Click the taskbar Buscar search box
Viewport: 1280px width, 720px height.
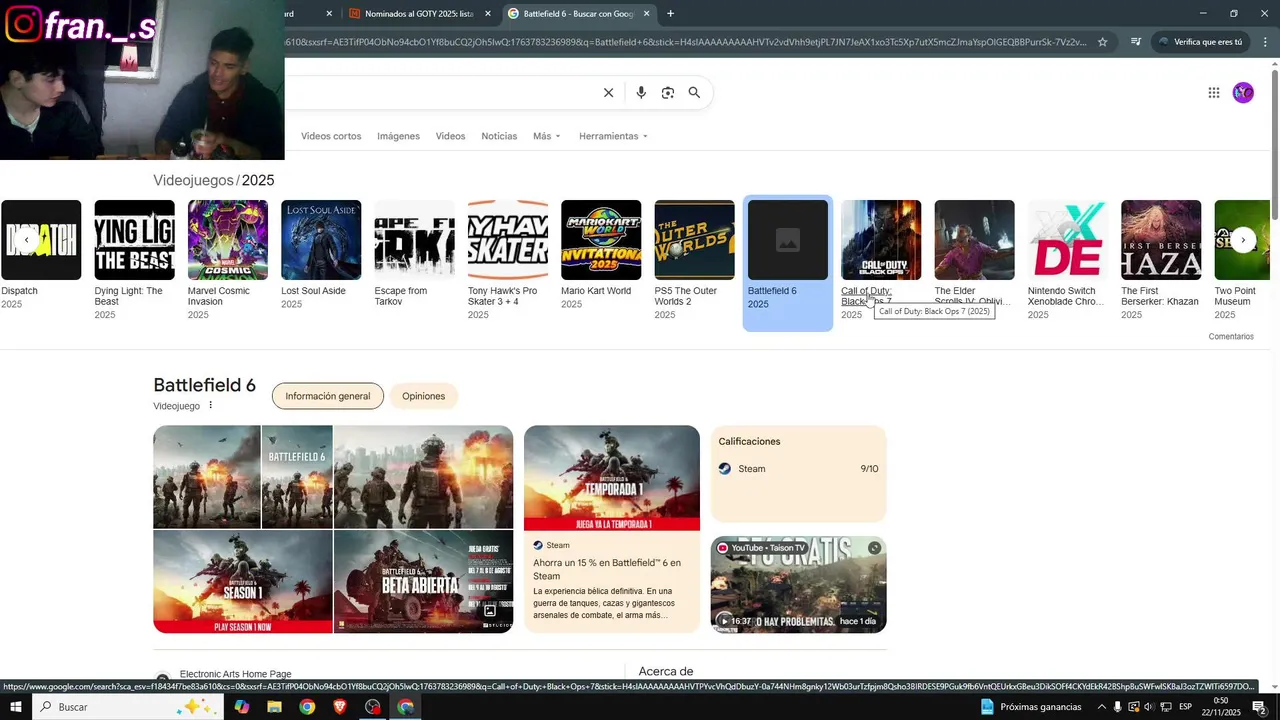click(130, 707)
